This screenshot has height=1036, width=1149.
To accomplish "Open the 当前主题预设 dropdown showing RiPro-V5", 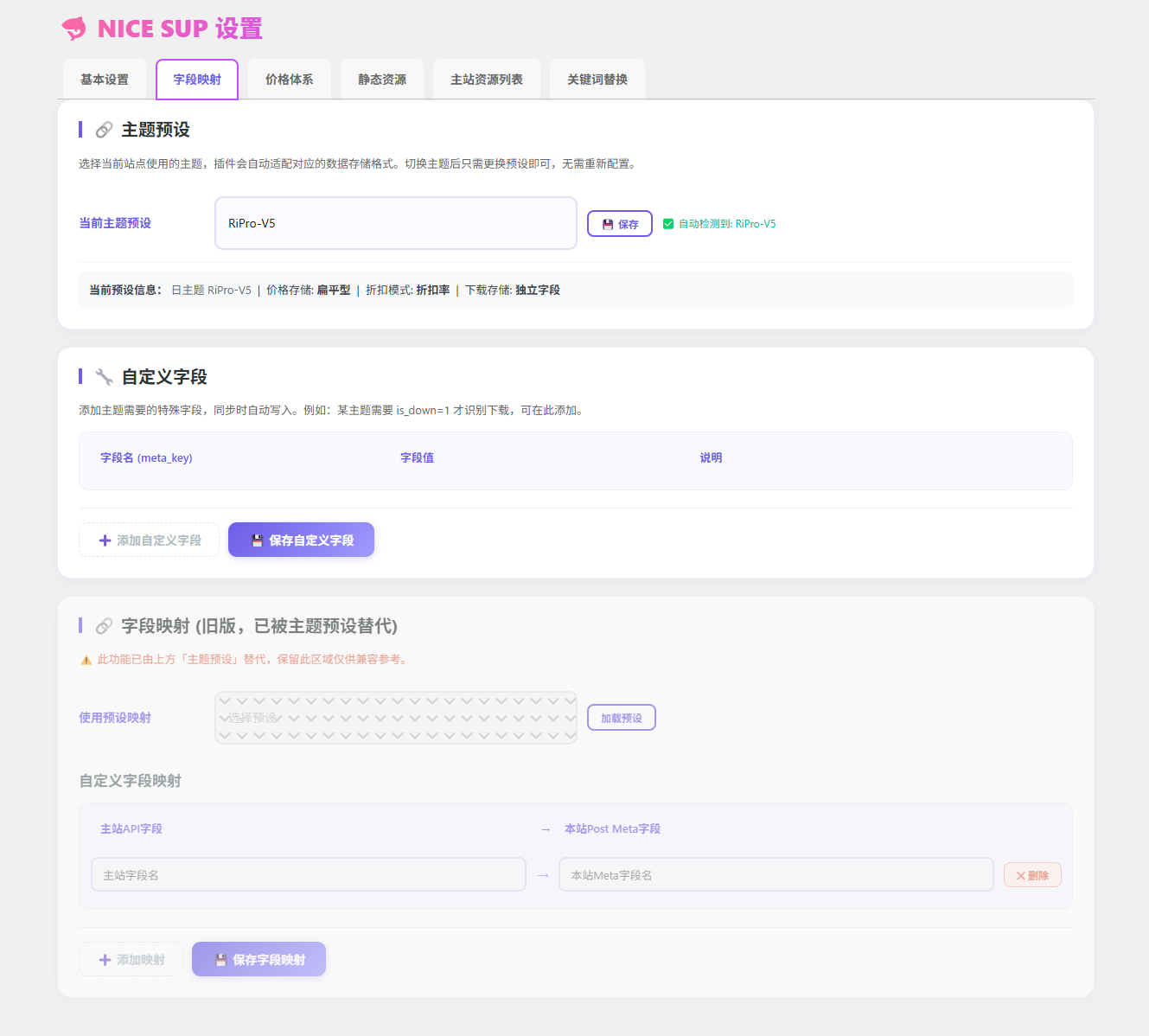I will [396, 223].
